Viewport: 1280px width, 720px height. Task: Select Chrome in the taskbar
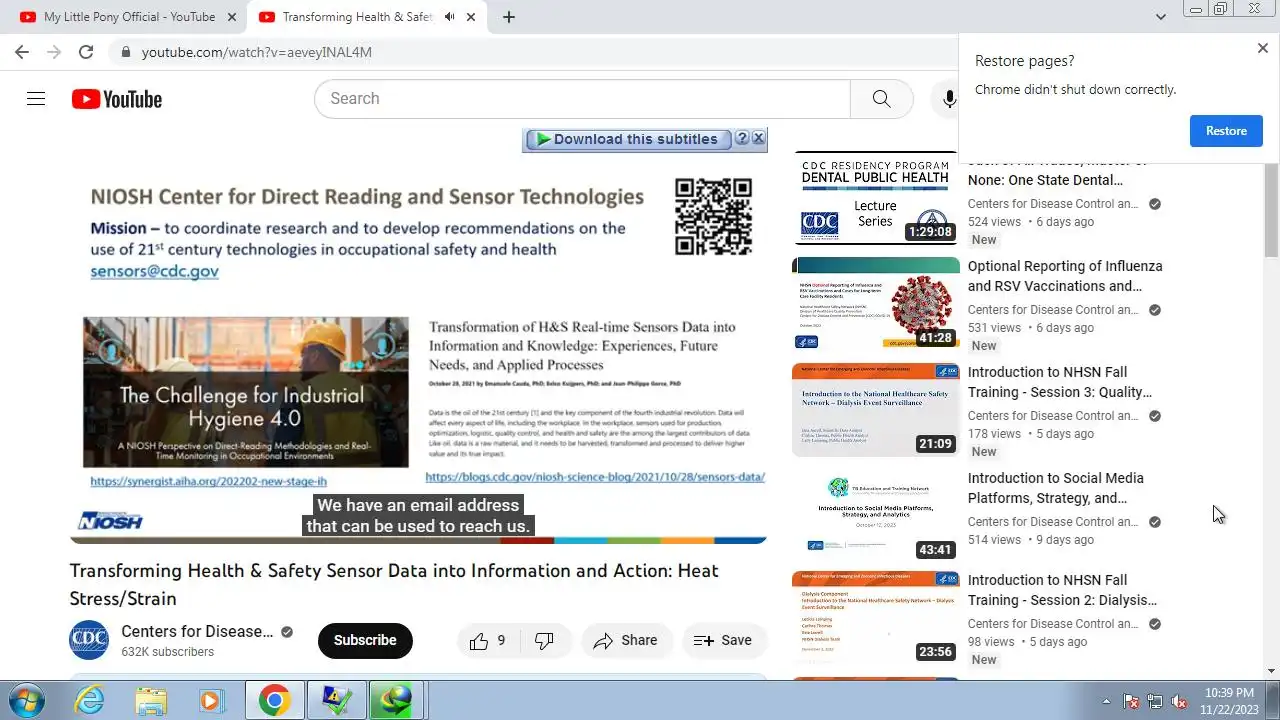[x=274, y=700]
